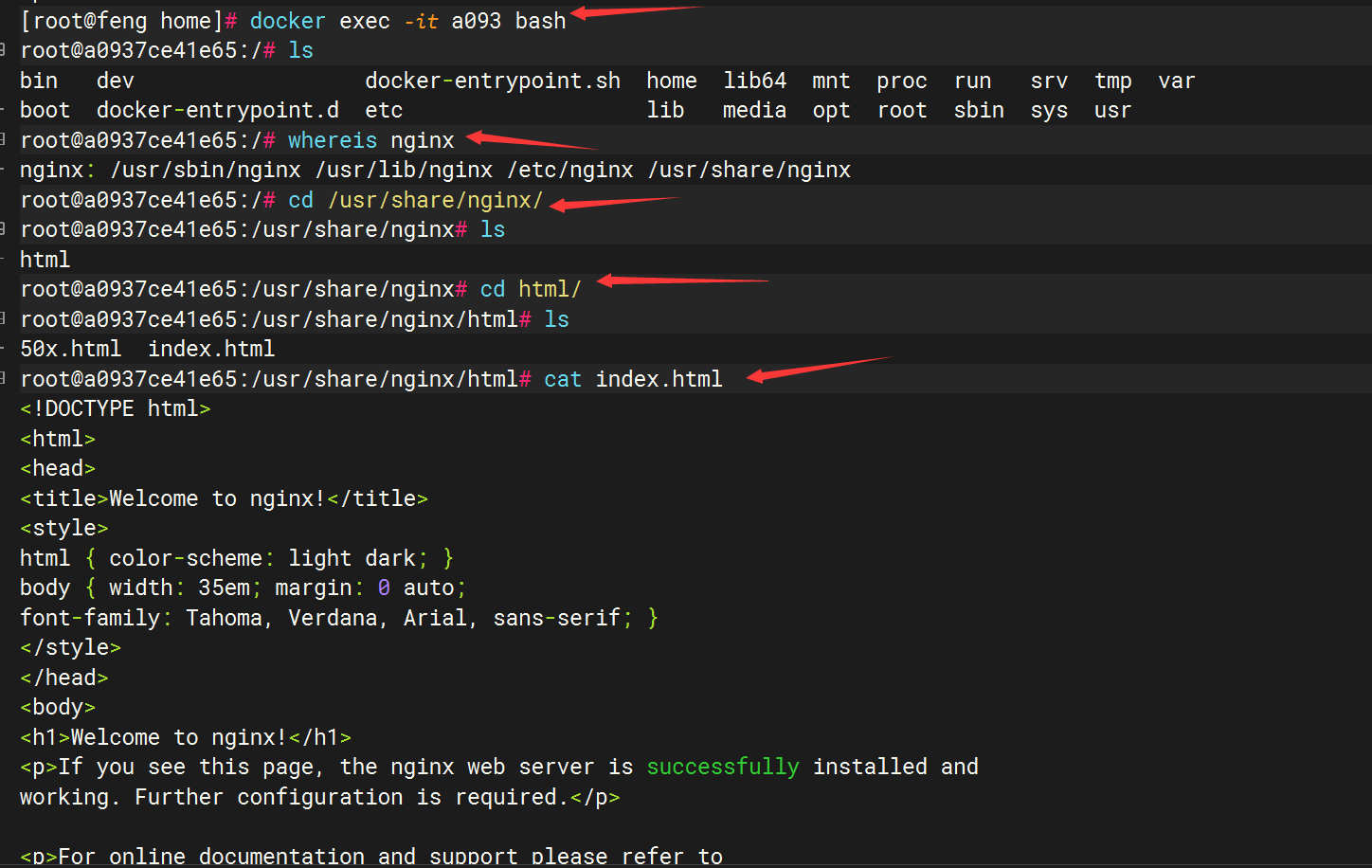Screen dimensions: 1372x868
Task: Select the 'body { width: 35em' CSS line
Action: coord(244,588)
